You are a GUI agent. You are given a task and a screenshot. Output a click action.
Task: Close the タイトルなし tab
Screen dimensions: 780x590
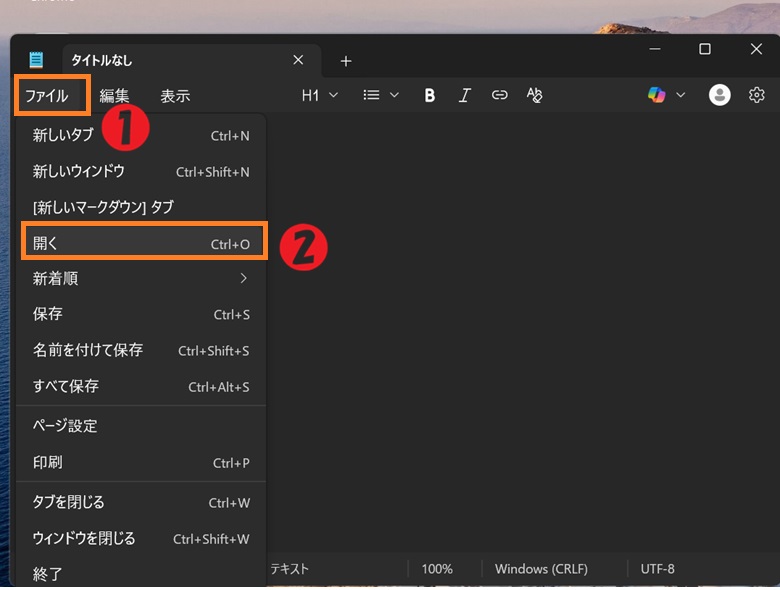(x=298, y=60)
